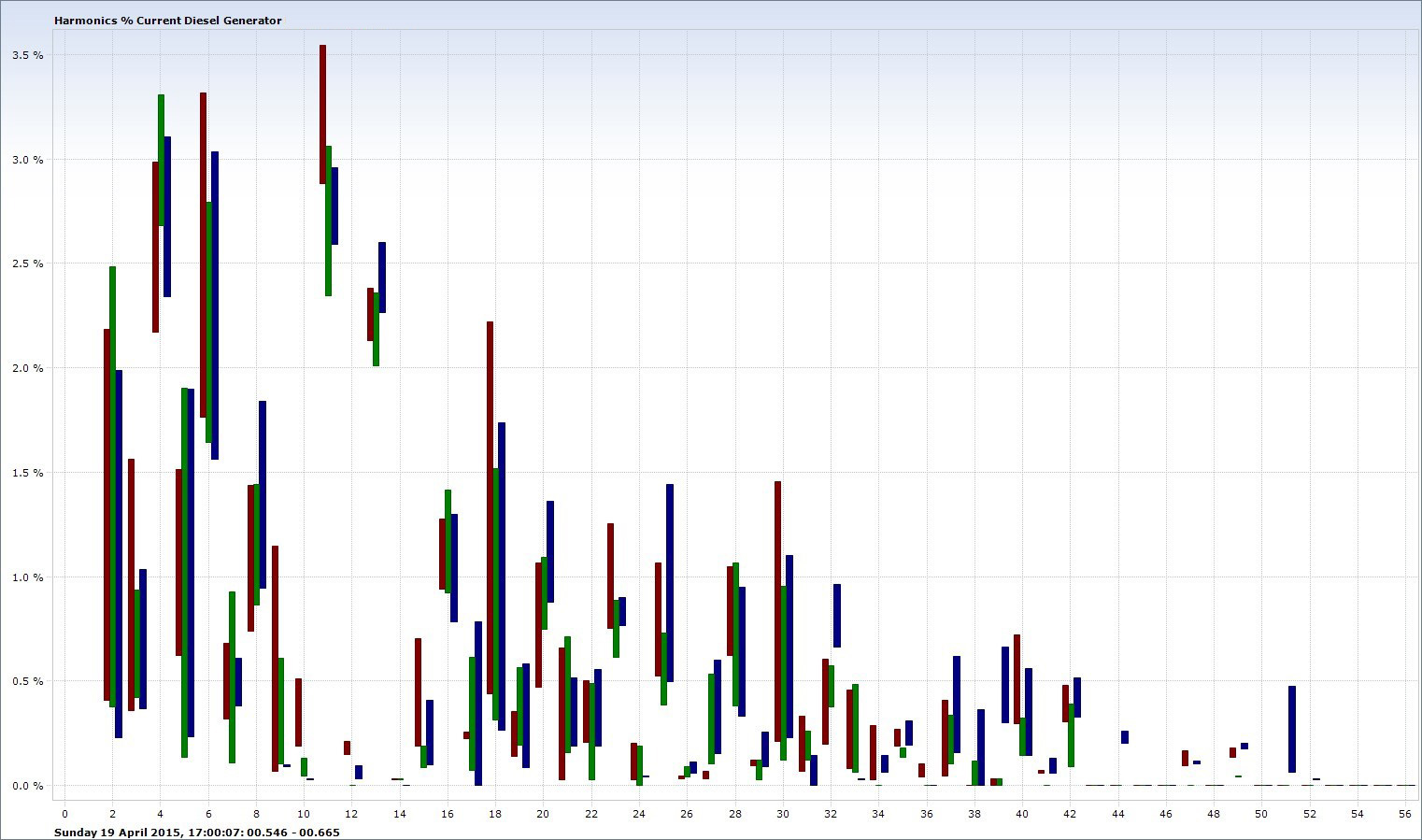Click x-axis label "16"

448,815
